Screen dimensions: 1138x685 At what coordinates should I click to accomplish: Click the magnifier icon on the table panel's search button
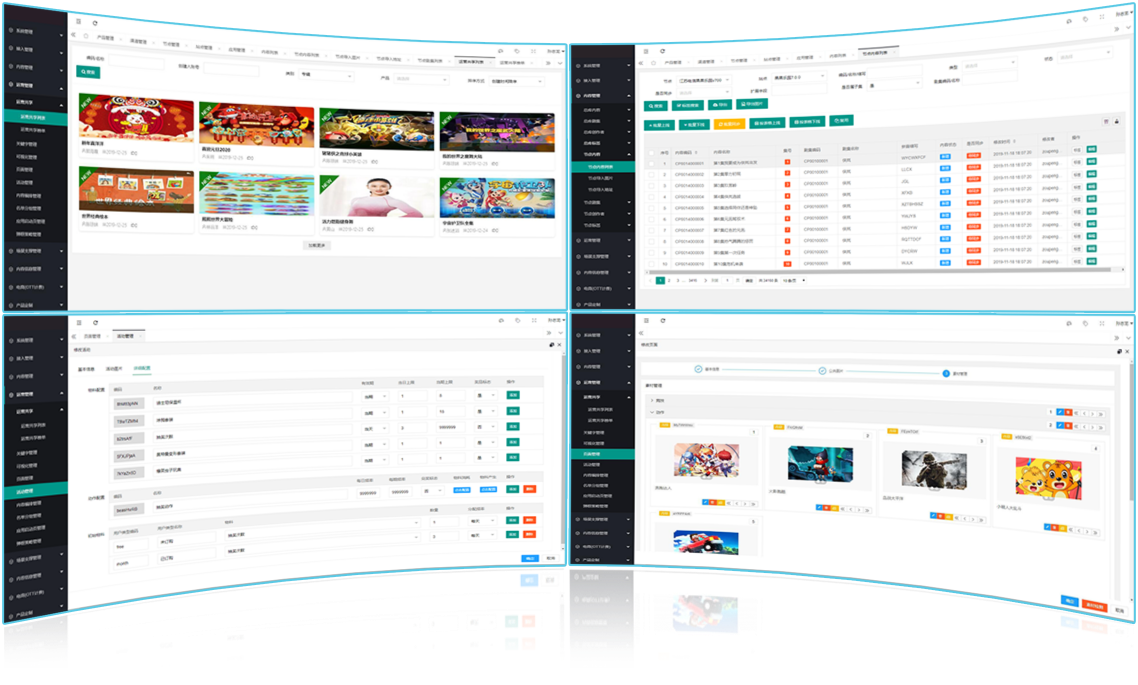(652, 104)
